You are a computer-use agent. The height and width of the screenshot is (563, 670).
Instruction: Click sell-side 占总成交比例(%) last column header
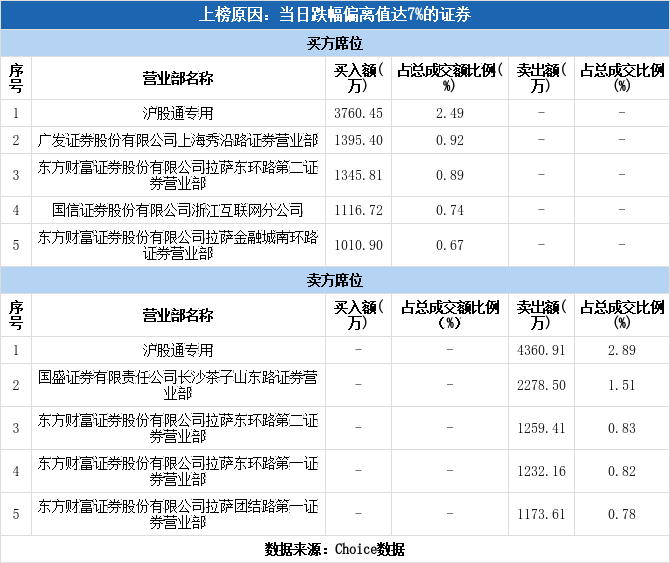pos(622,315)
